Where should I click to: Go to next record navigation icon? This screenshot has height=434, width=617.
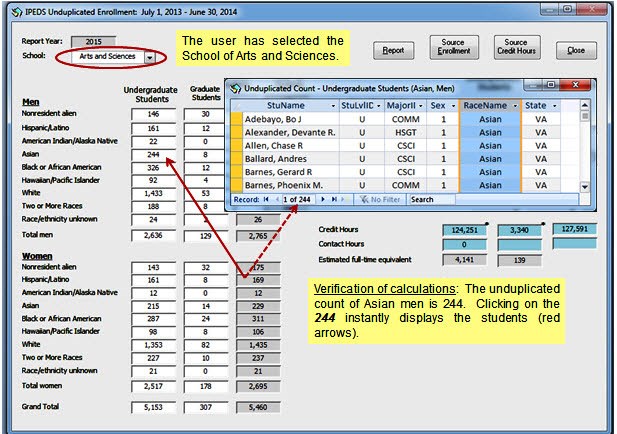(x=323, y=199)
